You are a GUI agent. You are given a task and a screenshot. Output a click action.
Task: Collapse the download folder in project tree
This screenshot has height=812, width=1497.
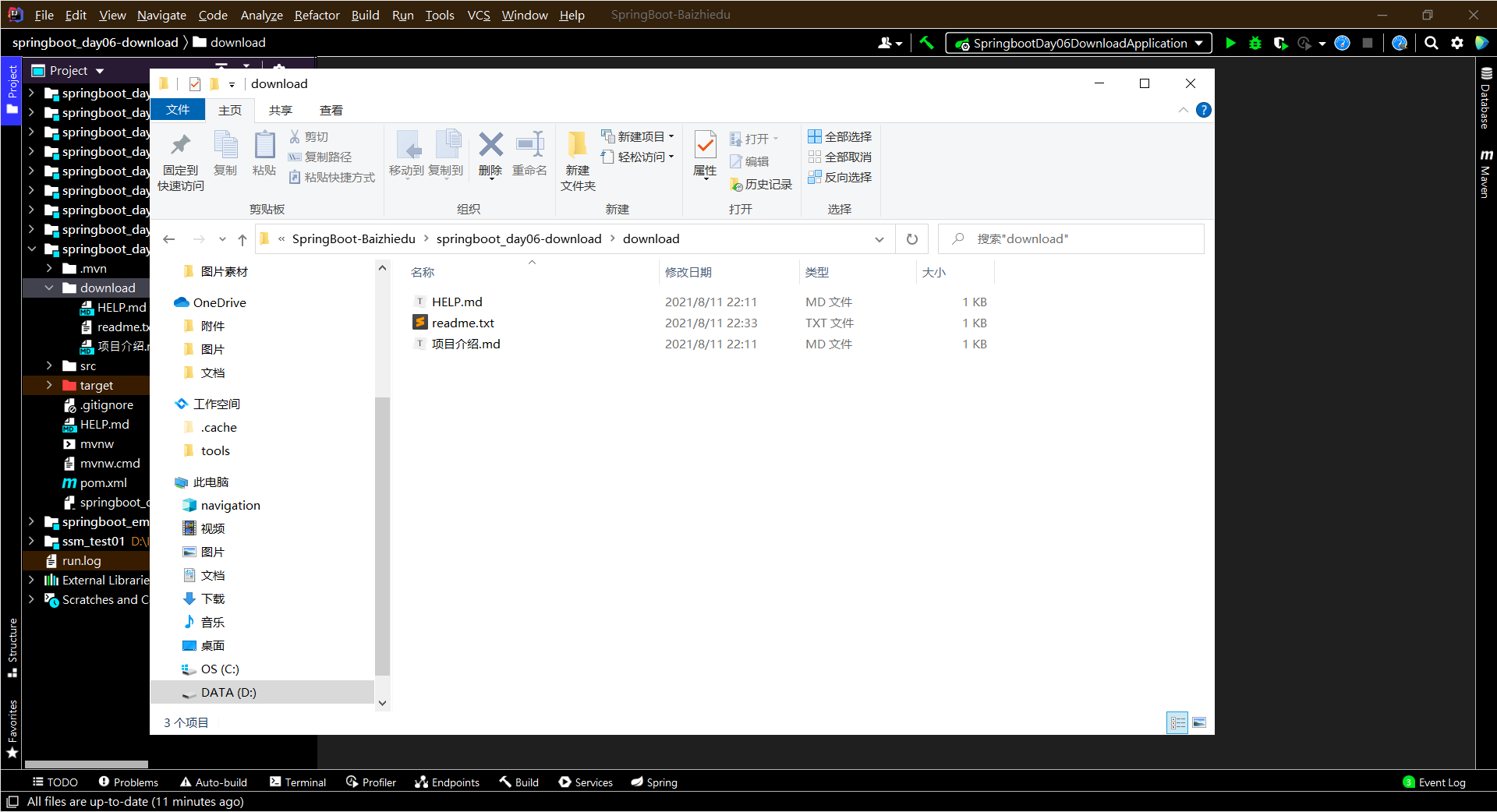[49, 288]
